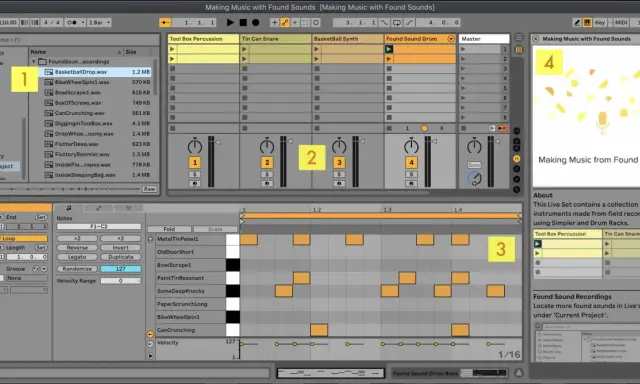The image size is (640, 384).
Task: Toggle track 1 activator button
Action: coord(195,162)
